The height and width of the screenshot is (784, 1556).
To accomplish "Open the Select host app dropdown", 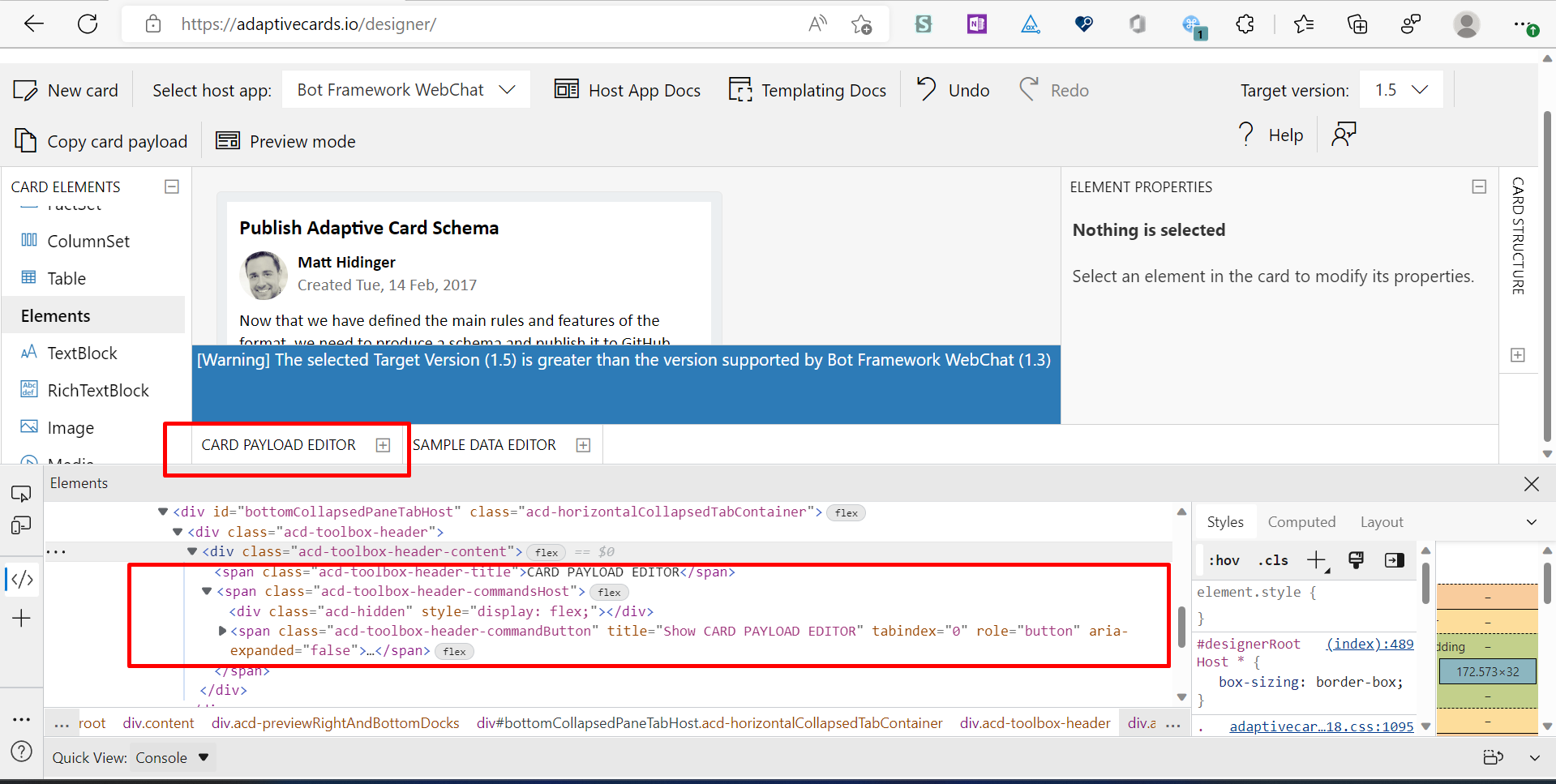I will click(x=406, y=90).
